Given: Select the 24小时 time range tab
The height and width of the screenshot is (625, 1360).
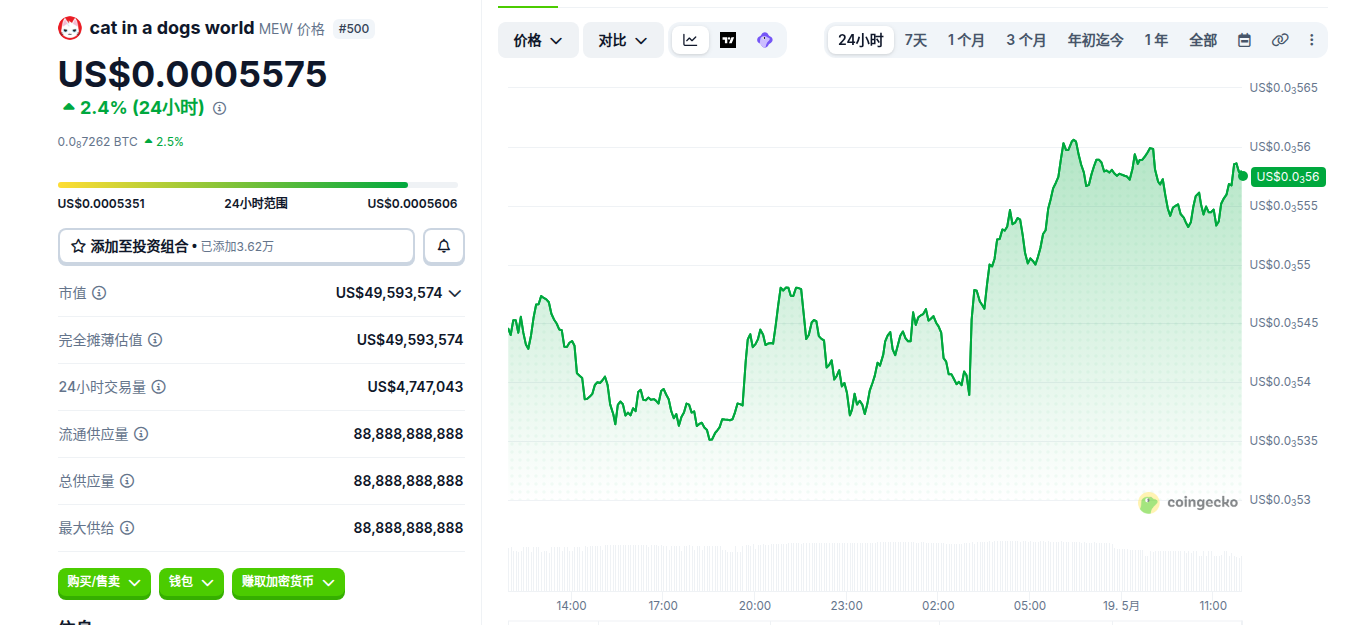Looking at the screenshot, I should tap(860, 40).
